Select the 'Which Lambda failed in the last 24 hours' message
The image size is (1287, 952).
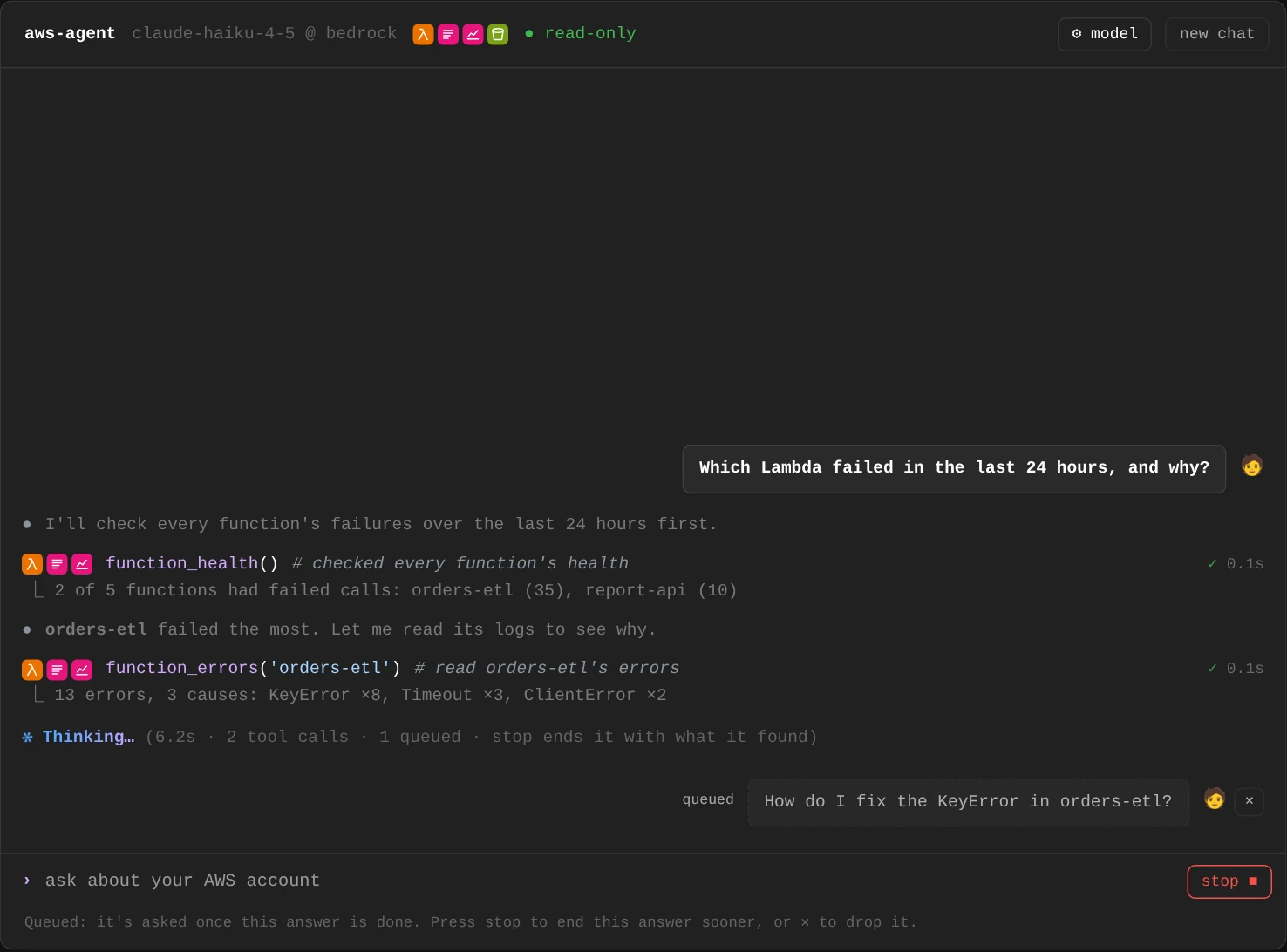click(954, 468)
